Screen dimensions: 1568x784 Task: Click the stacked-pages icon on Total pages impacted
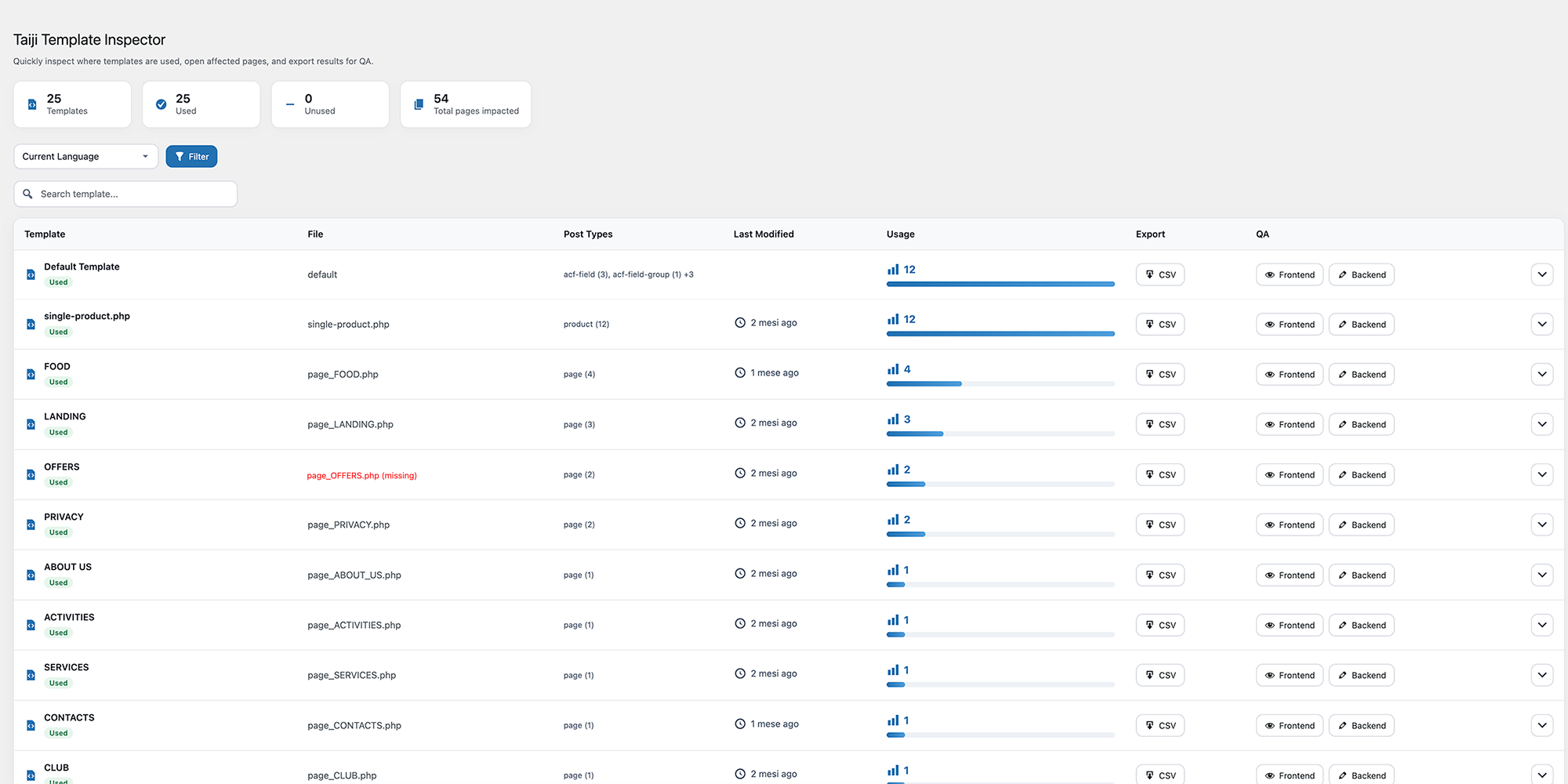tap(418, 104)
